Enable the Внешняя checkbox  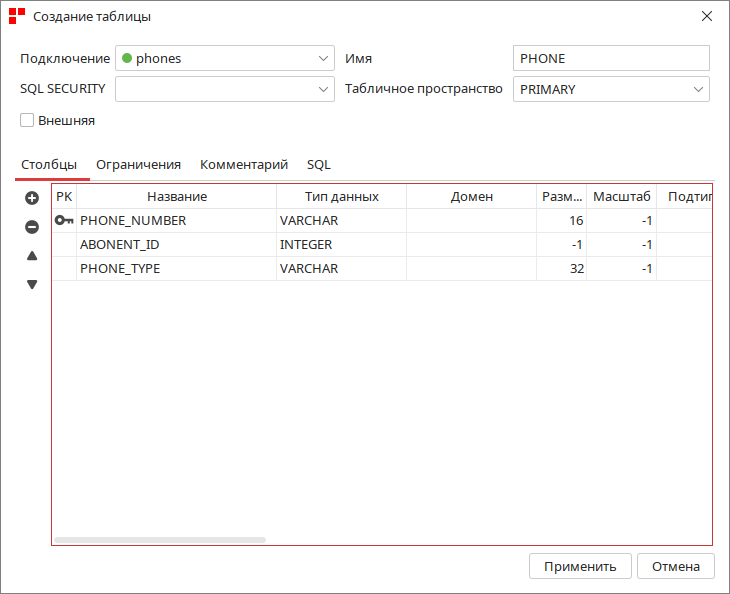pyautogui.click(x=27, y=120)
